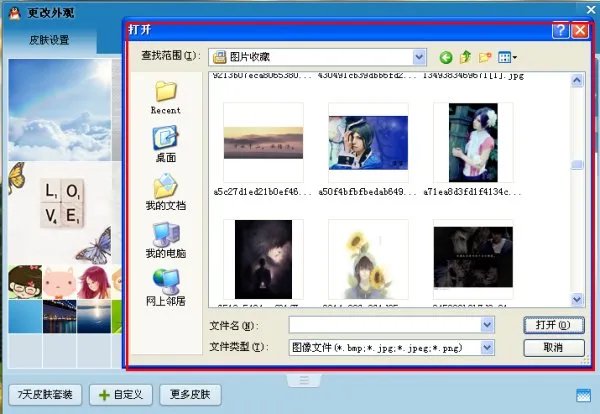Image resolution: width=600 pixels, height=414 pixels.
Task: Select the plain blue skin thumbnail
Action: pyautogui.click(x=25, y=316)
